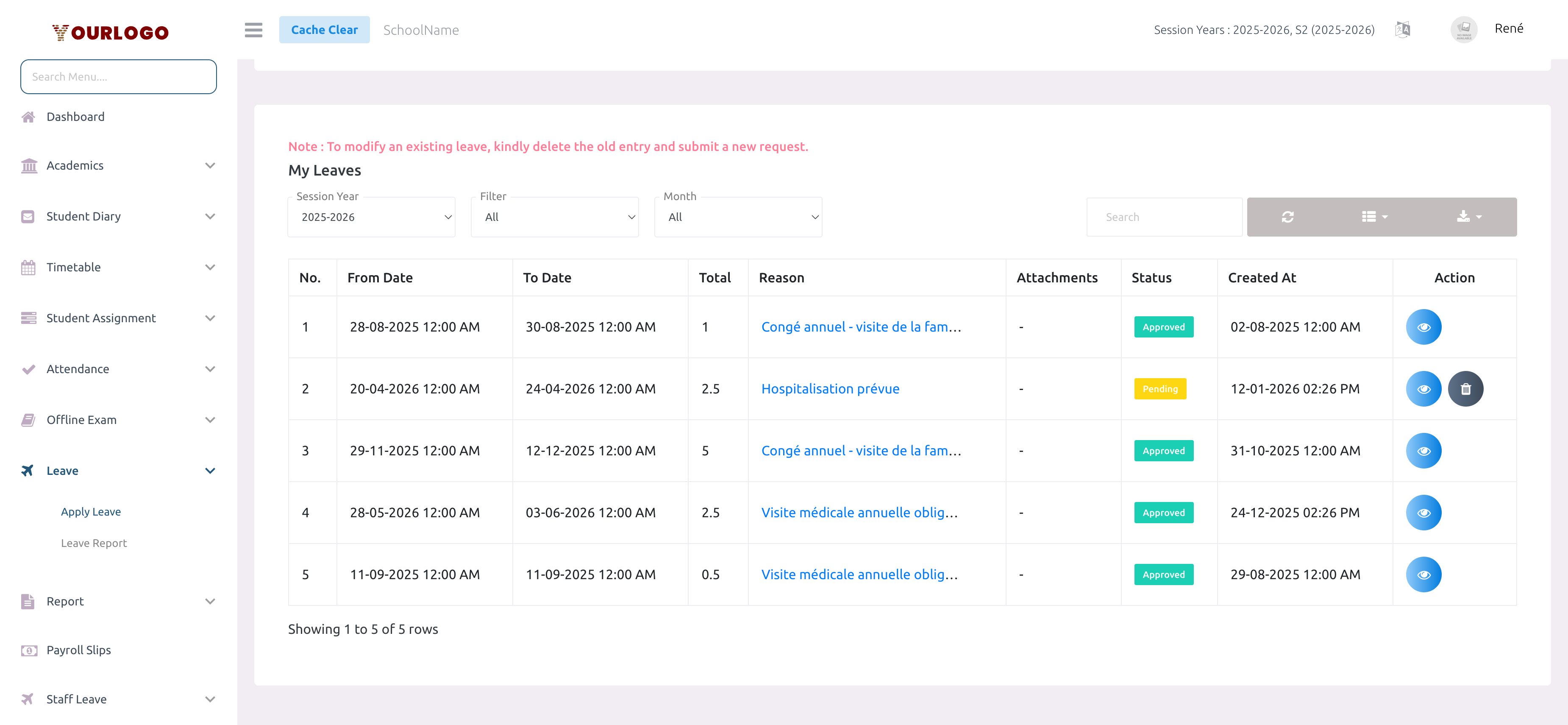Open the Hospitalisation prévue reason link
The height and width of the screenshot is (725, 1568).
coord(830,389)
